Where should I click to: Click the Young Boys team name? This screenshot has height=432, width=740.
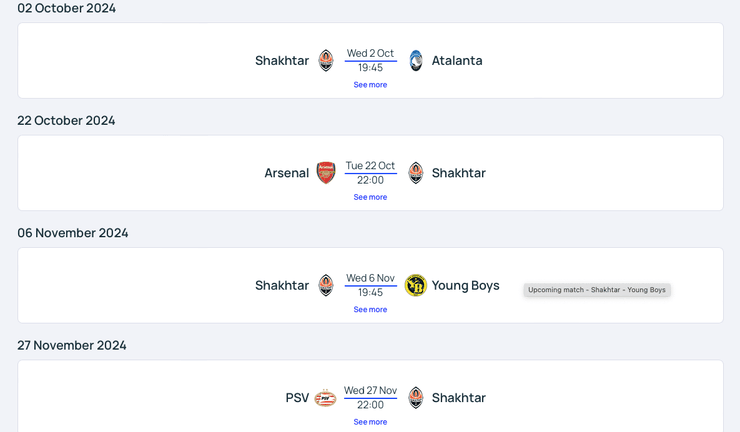click(466, 285)
